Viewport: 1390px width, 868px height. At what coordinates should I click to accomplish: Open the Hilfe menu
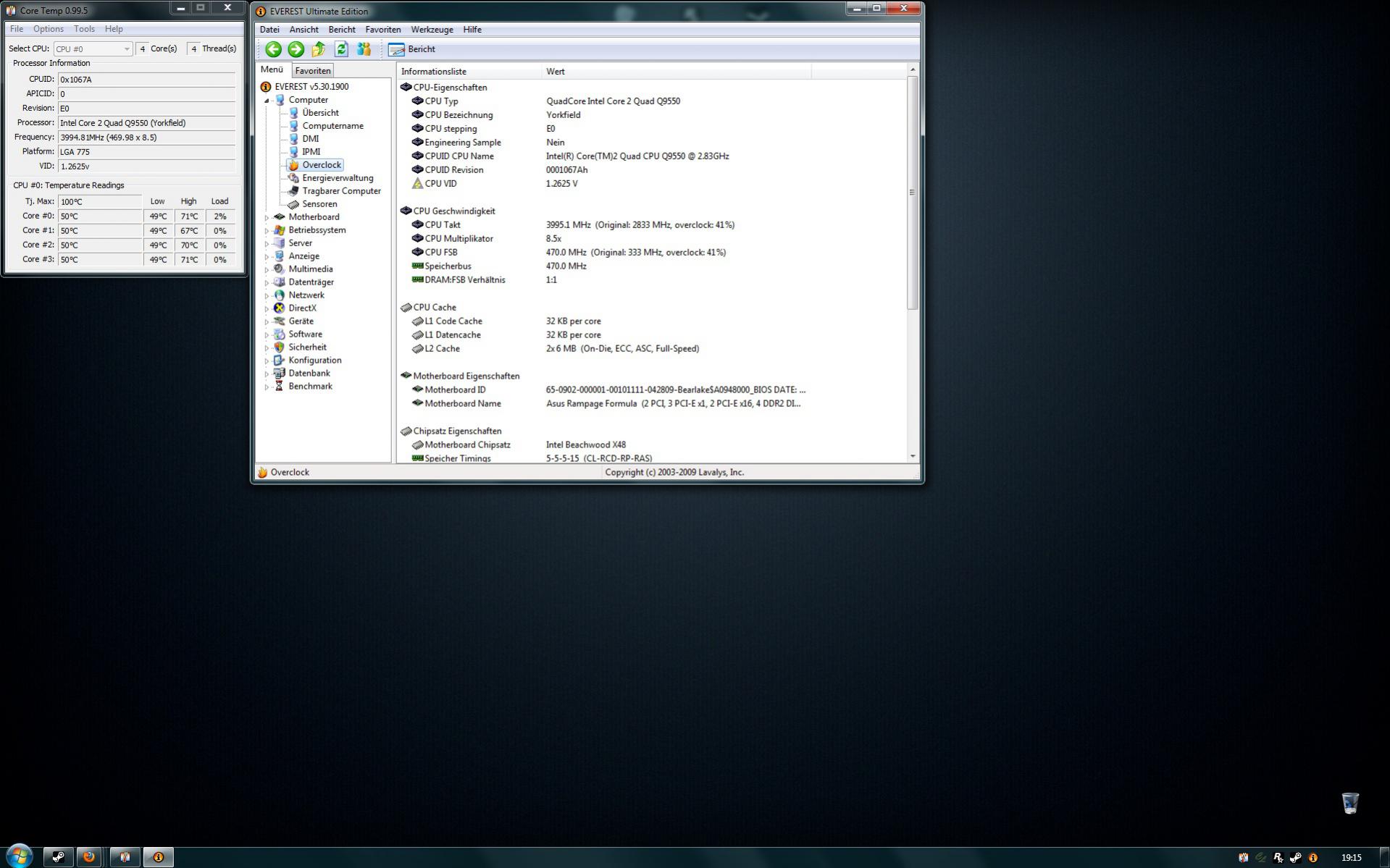pyautogui.click(x=472, y=30)
